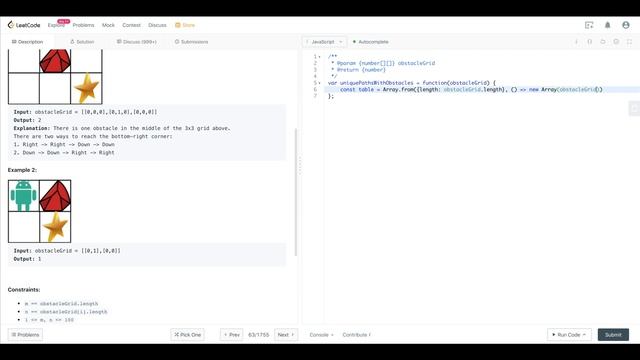This screenshot has width=640, height=360.
Task: Click the side feedback tab on the editor
Action: [634, 109]
